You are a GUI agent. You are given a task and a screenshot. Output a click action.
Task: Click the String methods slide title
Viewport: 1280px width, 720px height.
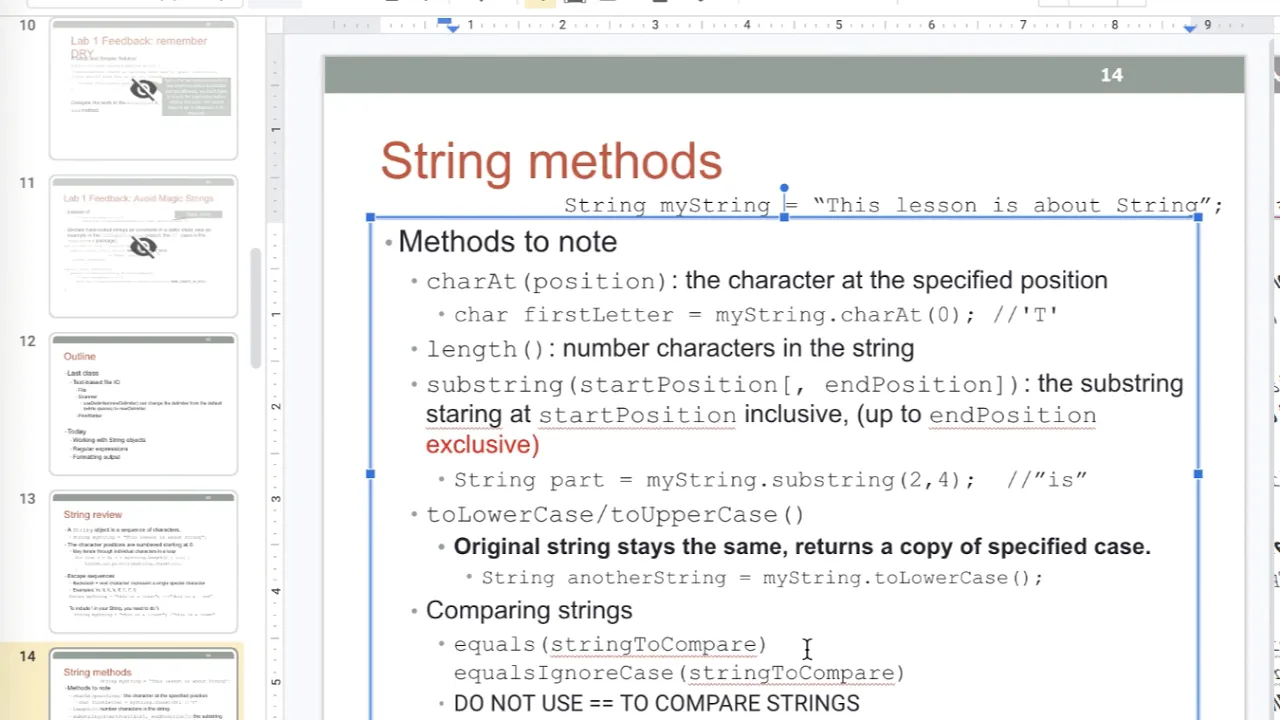coord(551,161)
